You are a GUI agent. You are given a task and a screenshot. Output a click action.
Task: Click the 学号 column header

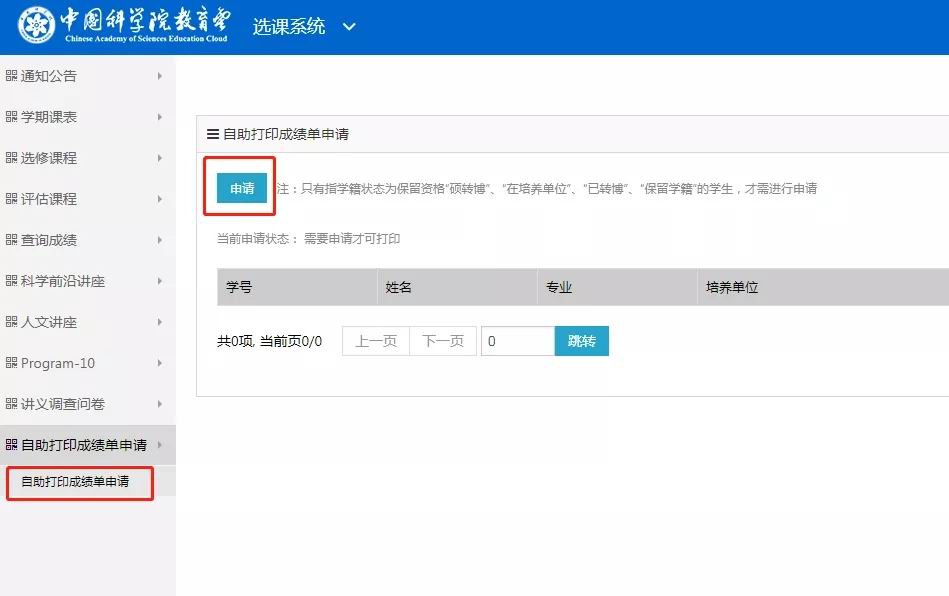239,287
